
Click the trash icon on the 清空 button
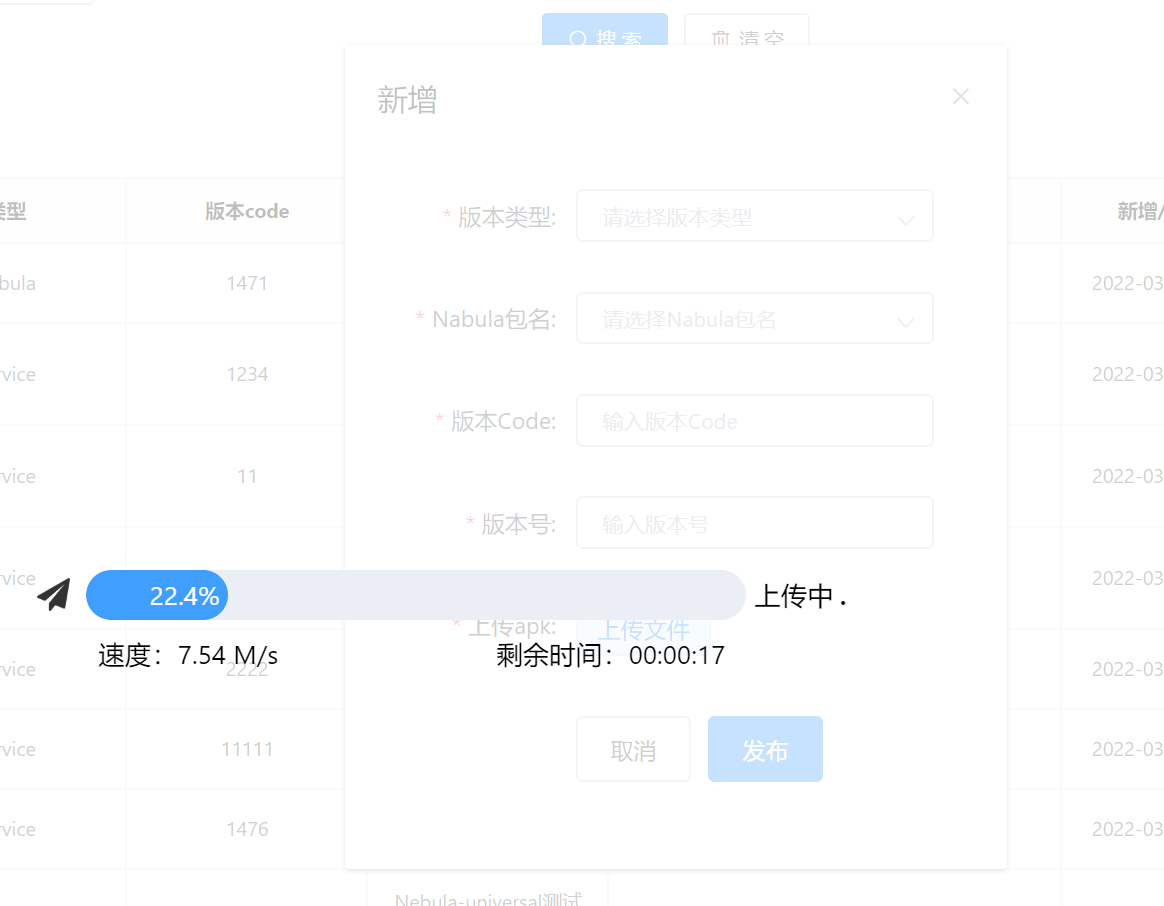718,39
